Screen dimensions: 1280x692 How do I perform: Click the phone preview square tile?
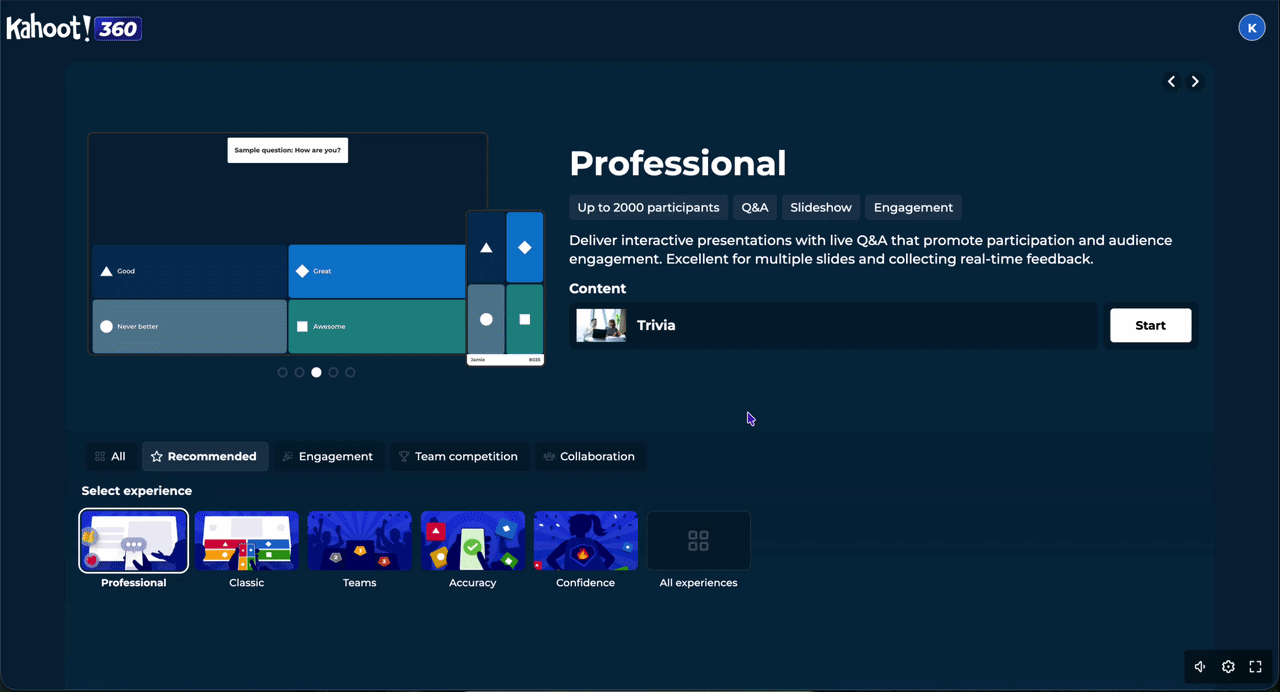pos(525,319)
